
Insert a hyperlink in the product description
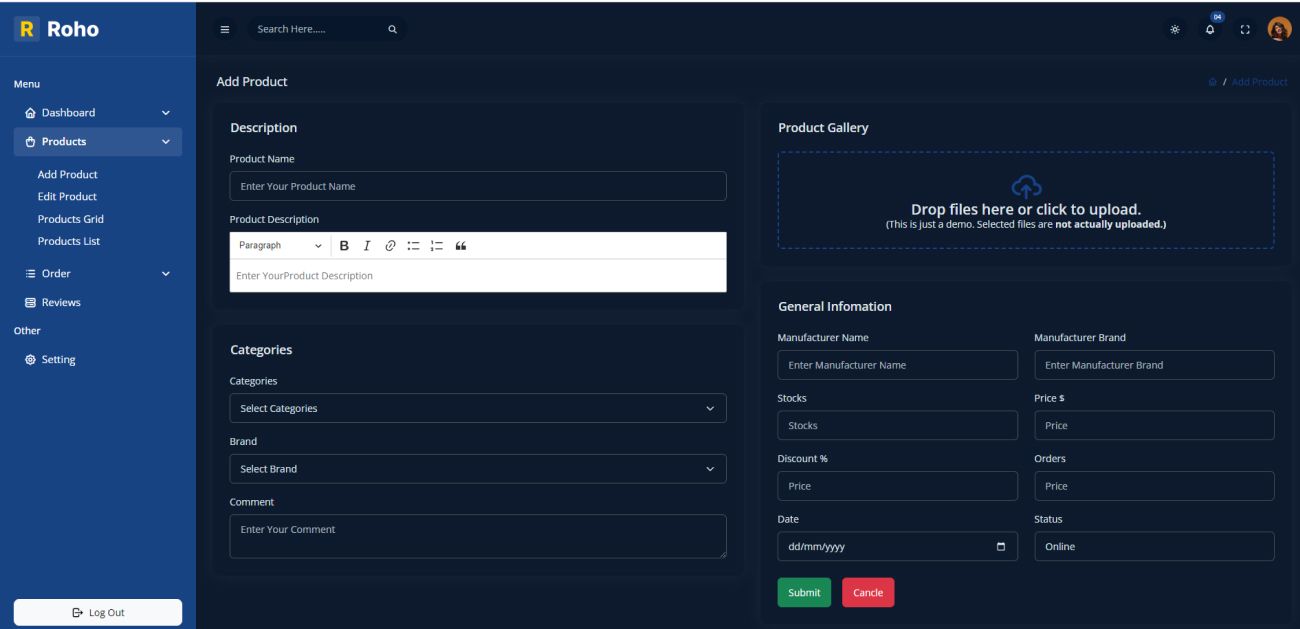tap(388, 246)
